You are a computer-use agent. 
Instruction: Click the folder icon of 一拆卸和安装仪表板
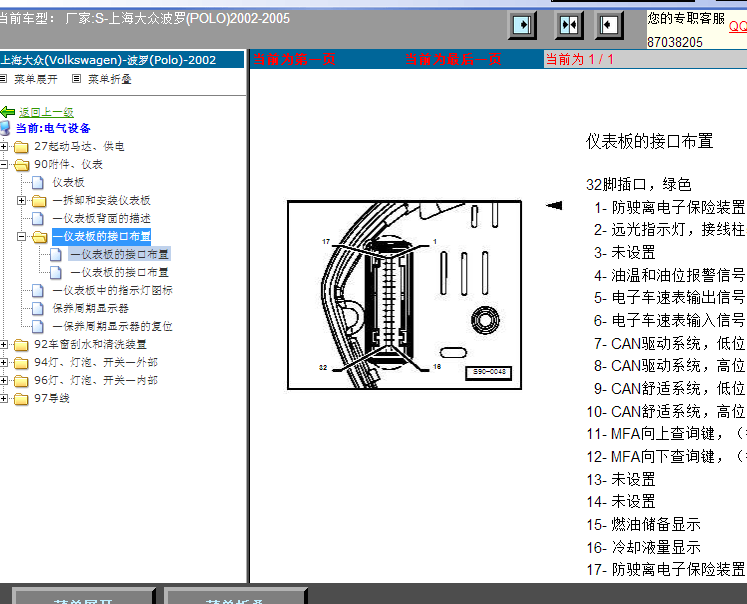[39, 201]
